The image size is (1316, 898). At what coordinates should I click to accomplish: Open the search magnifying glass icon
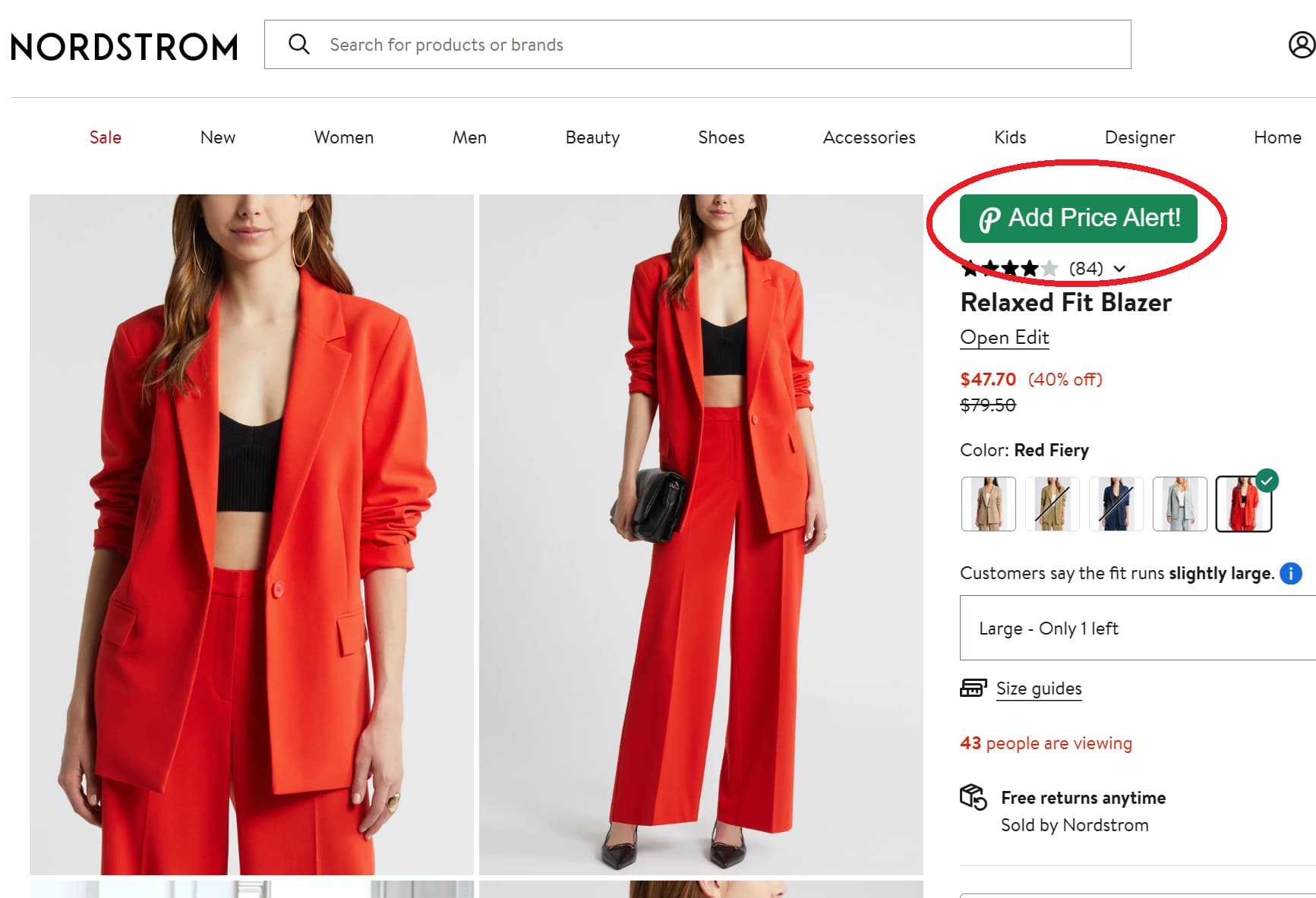pyautogui.click(x=299, y=44)
